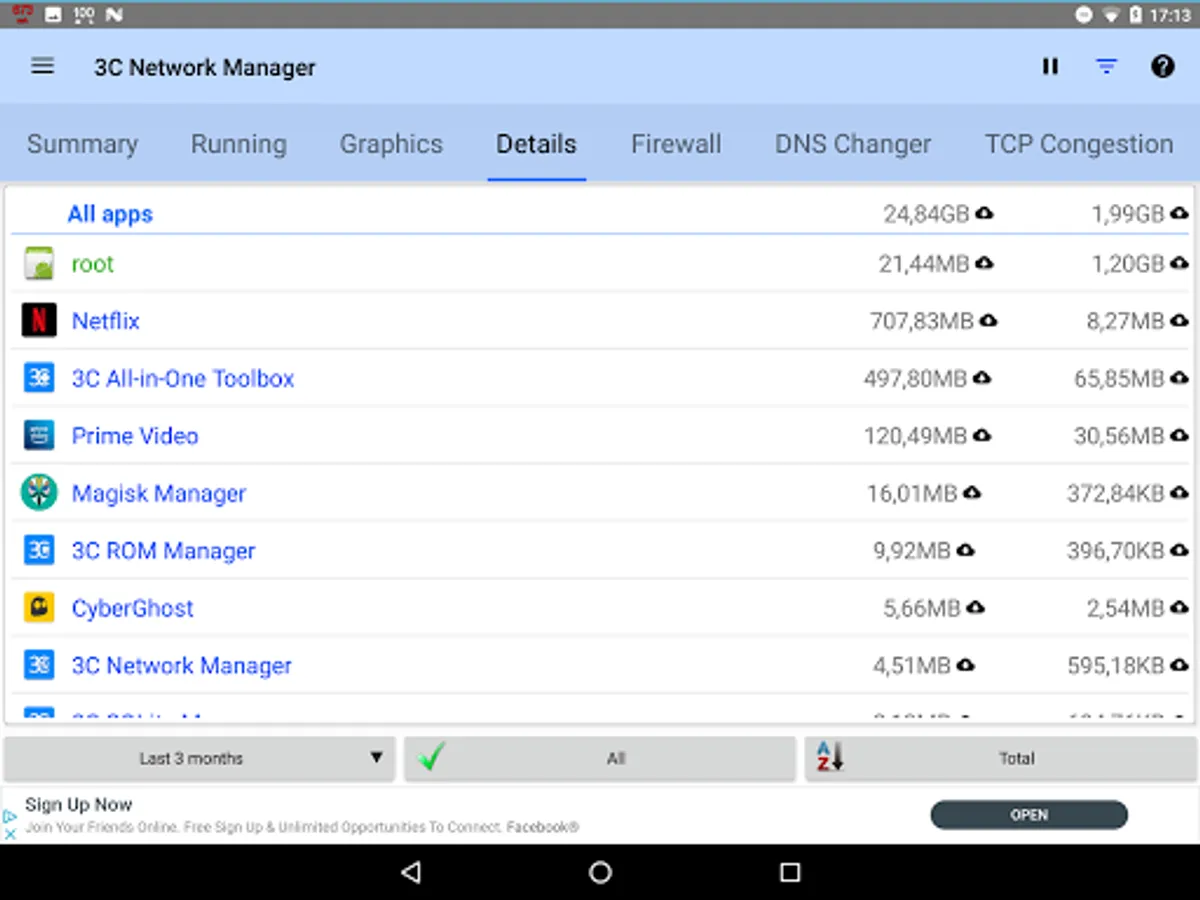Click the cloud icon next to 16,01MB
1200x900 pixels.
tap(972, 493)
